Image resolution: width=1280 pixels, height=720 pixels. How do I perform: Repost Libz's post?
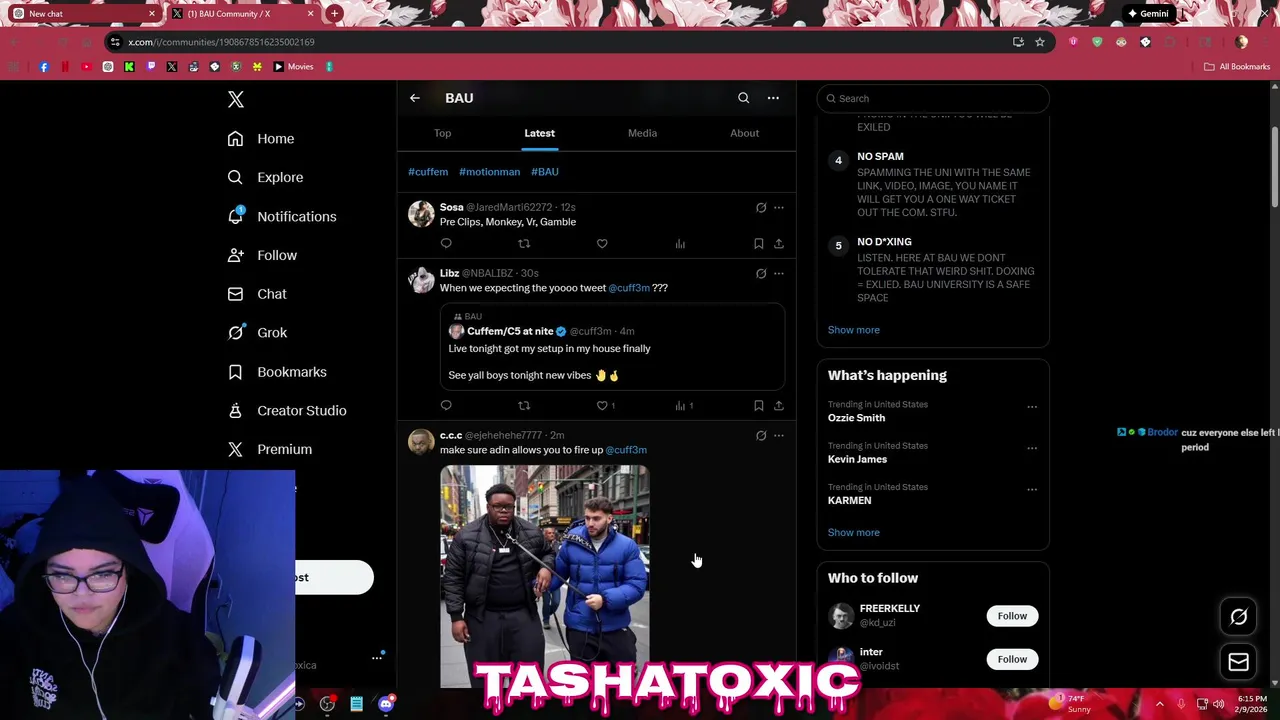pos(524,405)
